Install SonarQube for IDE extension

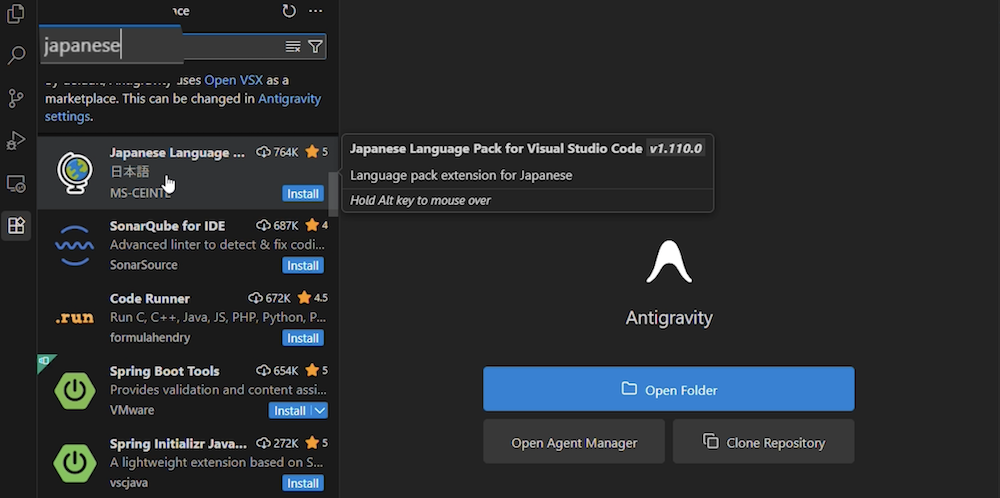click(302, 265)
